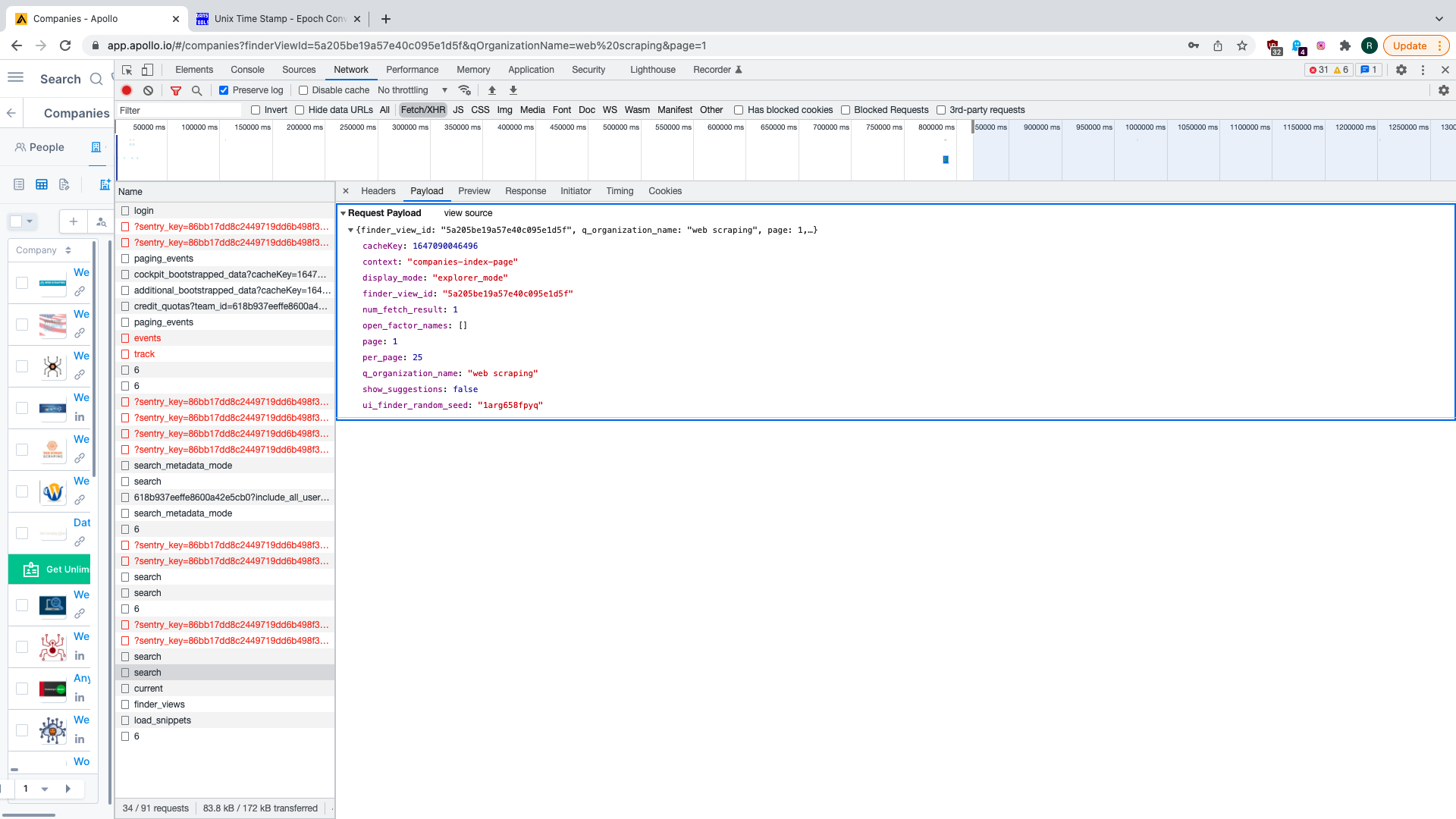Open DevTools more options menu

click(x=1423, y=70)
